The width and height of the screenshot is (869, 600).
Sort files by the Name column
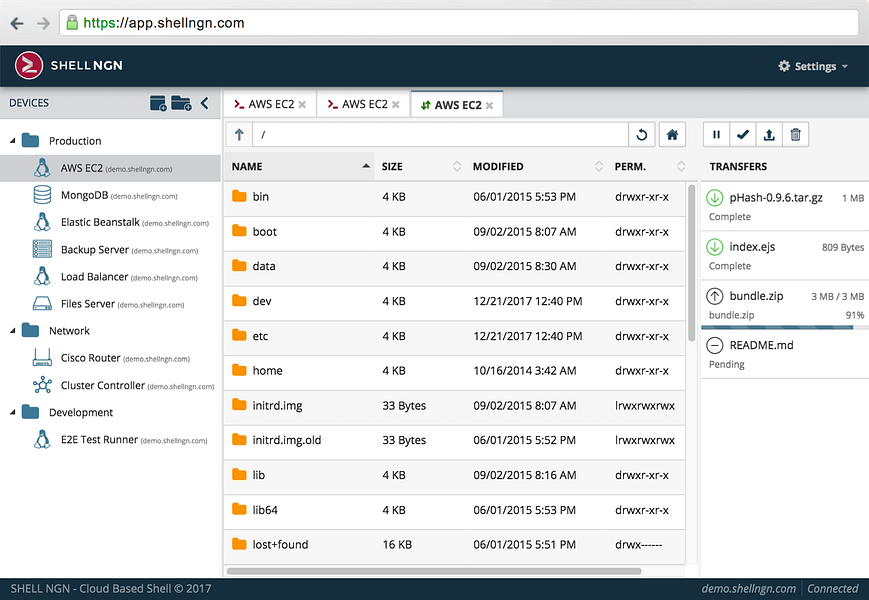[x=299, y=166]
